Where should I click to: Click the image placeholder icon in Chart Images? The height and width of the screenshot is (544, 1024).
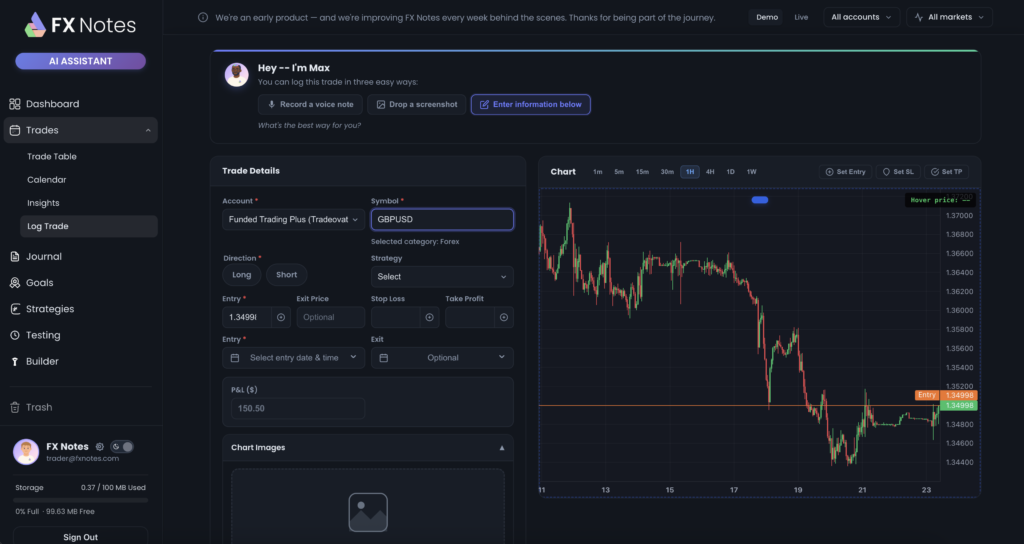pos(367,512)
